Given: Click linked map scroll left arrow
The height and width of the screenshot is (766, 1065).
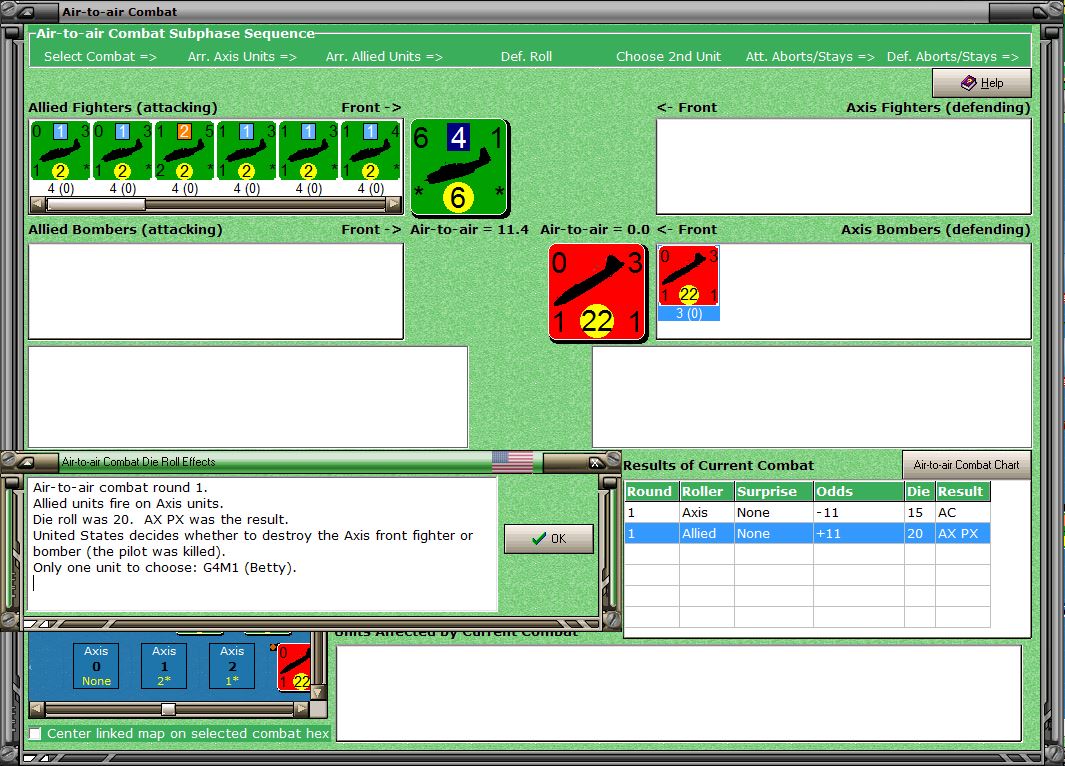Looking at the screenshot, I should click(38, 709).
